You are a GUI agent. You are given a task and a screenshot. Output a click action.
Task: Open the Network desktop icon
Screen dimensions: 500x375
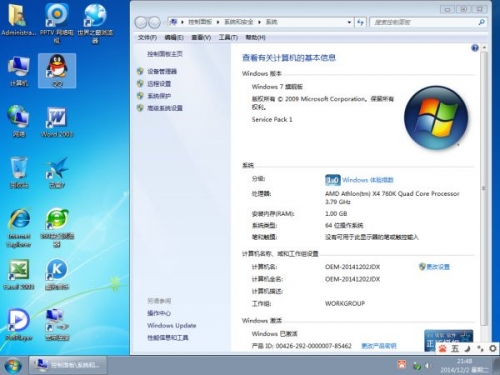click(19, 121)
